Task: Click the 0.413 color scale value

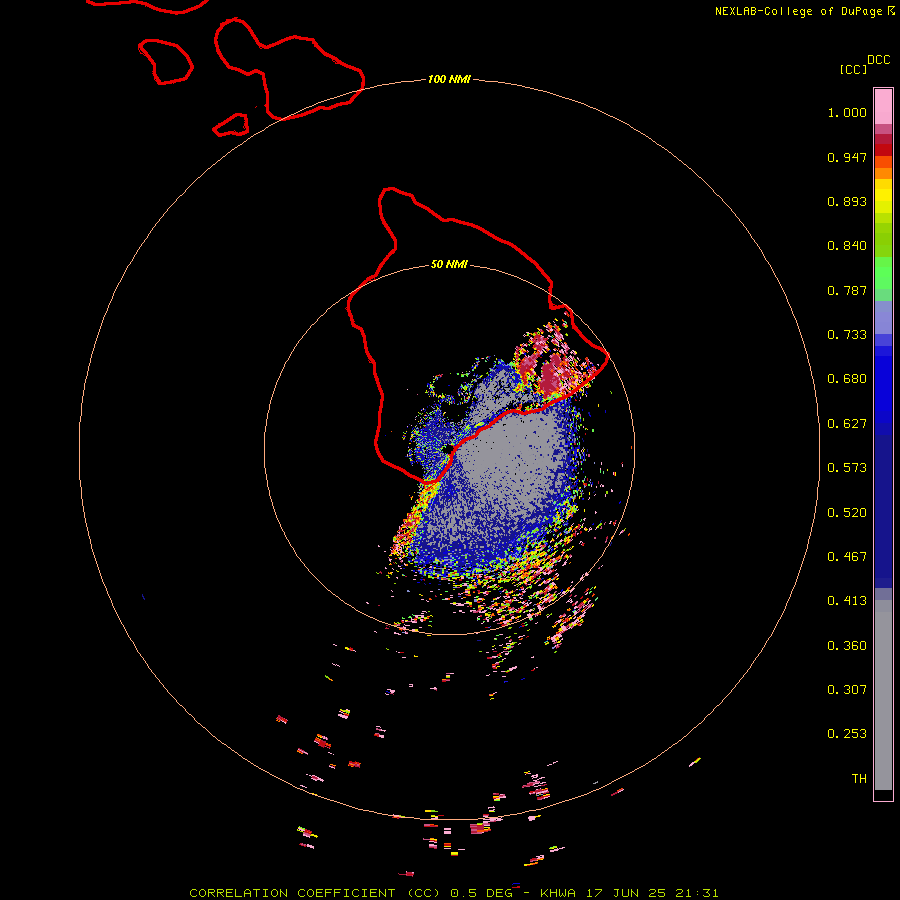Action: point(847,601)
